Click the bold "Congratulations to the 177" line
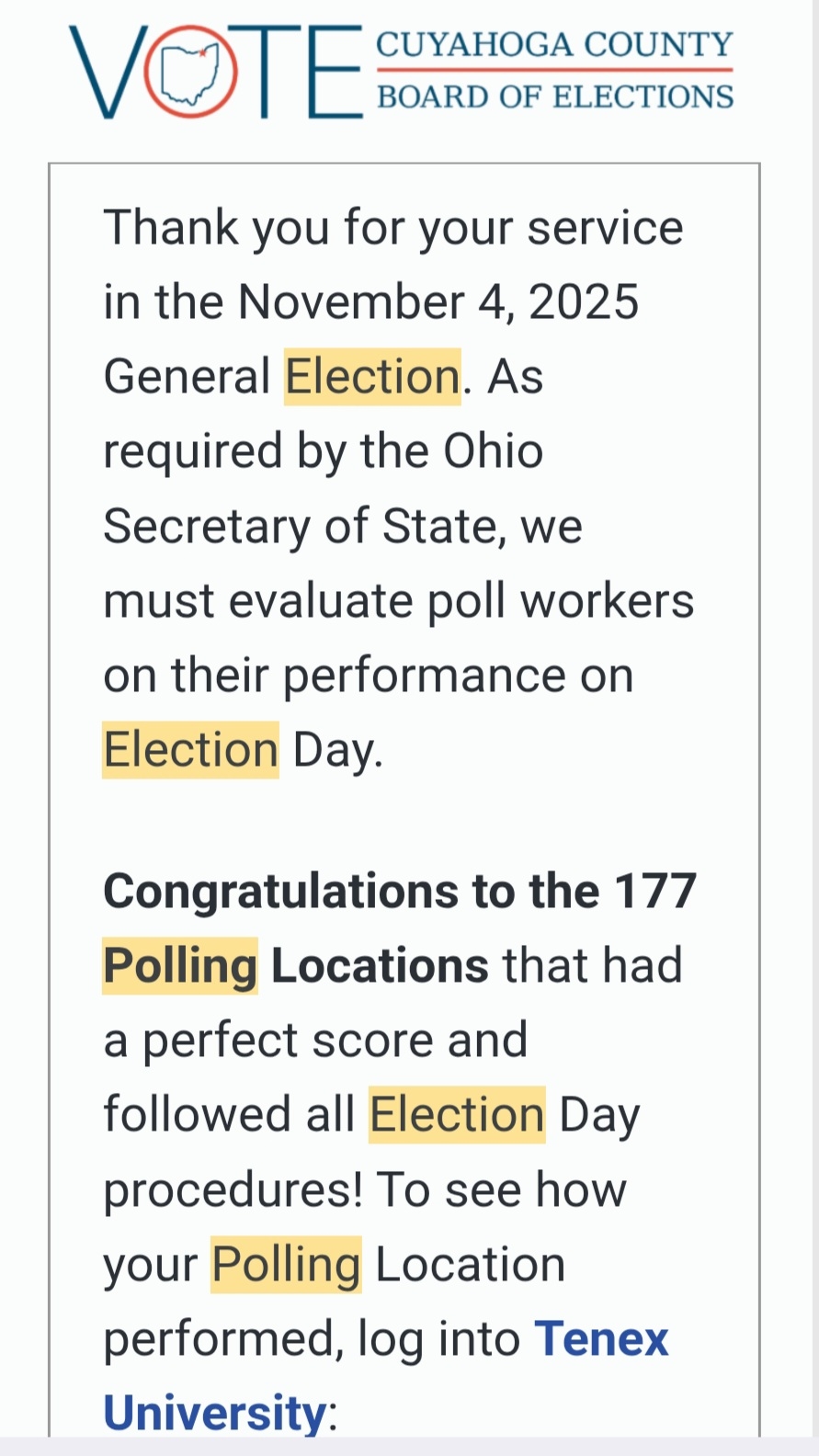The width and height of the screenshot is (819, 1456). tap(400, 892)
